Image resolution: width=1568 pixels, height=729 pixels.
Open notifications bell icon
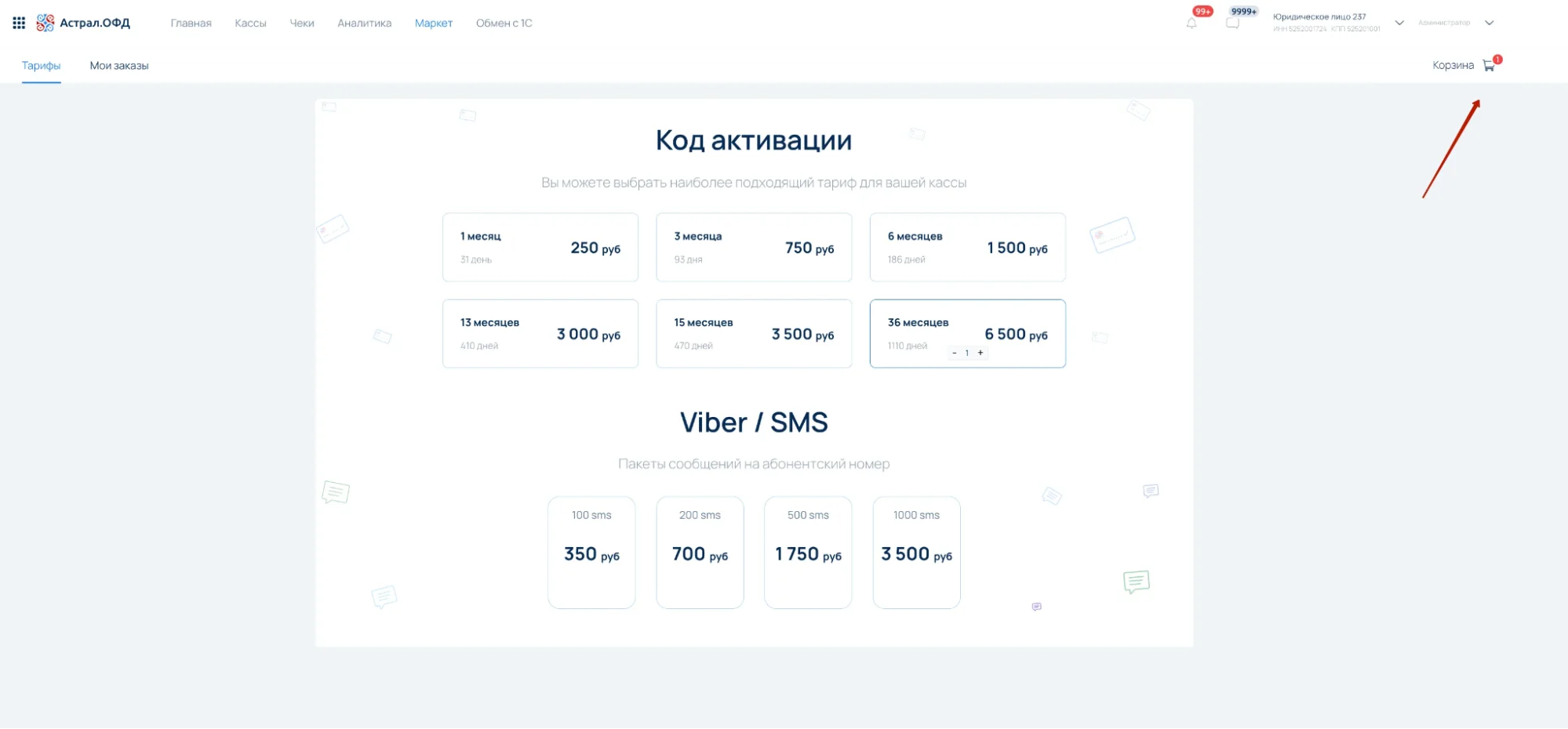coord(1191,24)
